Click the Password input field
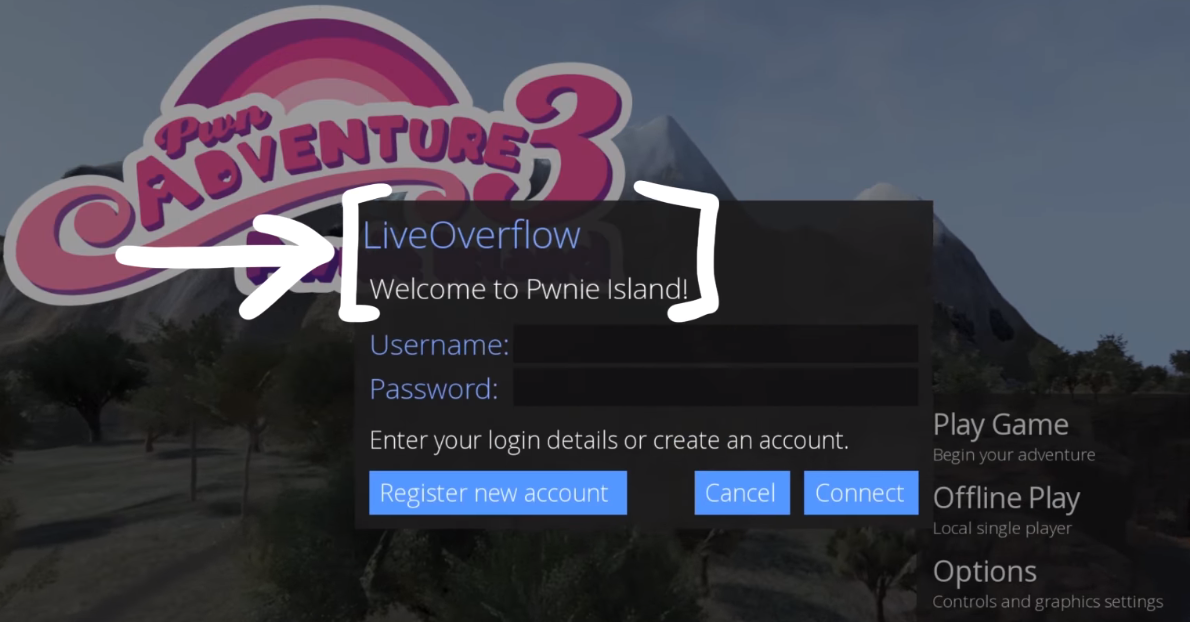 716,388
